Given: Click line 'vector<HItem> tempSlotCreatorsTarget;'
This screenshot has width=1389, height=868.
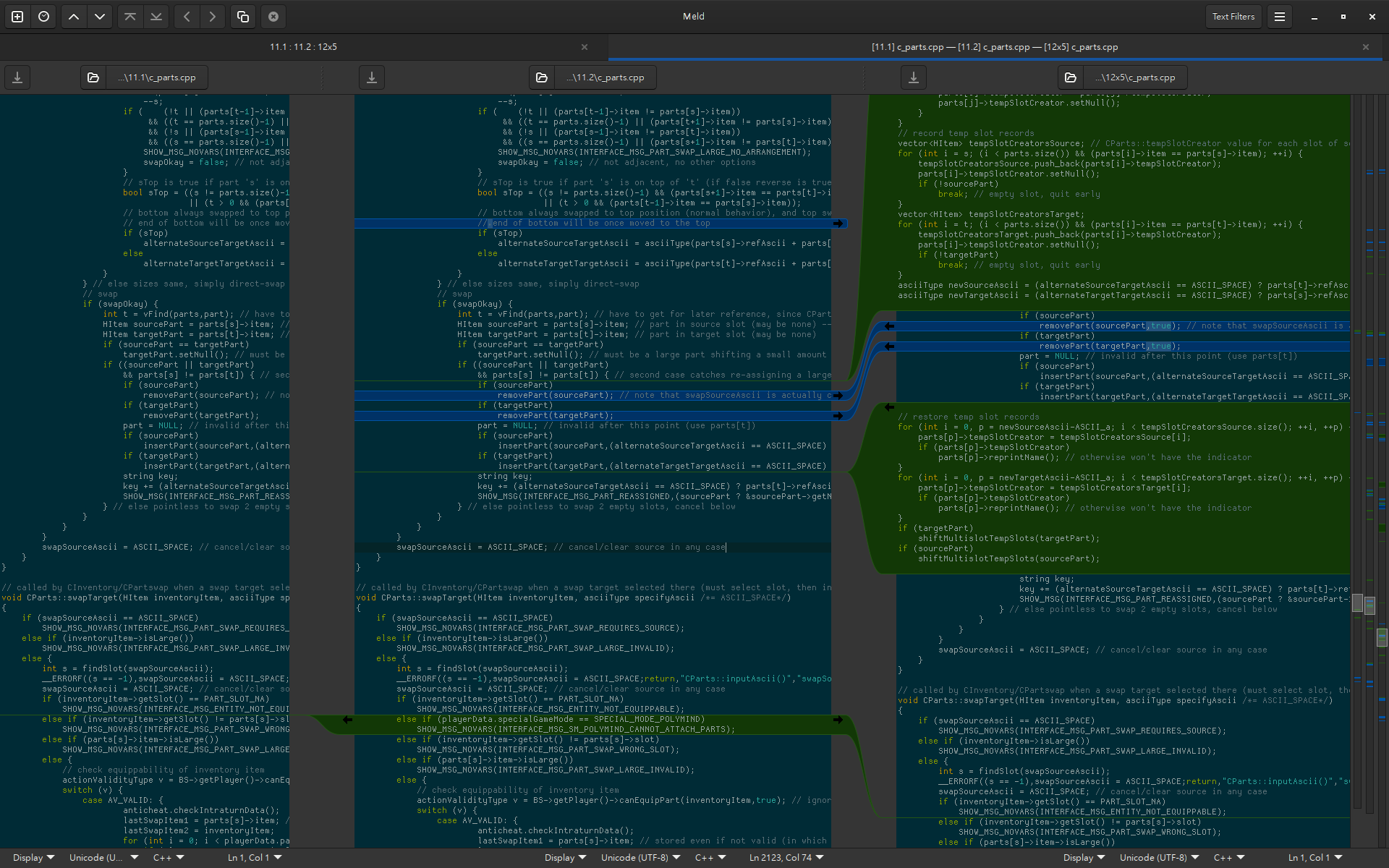Looking at the screenshot, I should click(991, 215).
